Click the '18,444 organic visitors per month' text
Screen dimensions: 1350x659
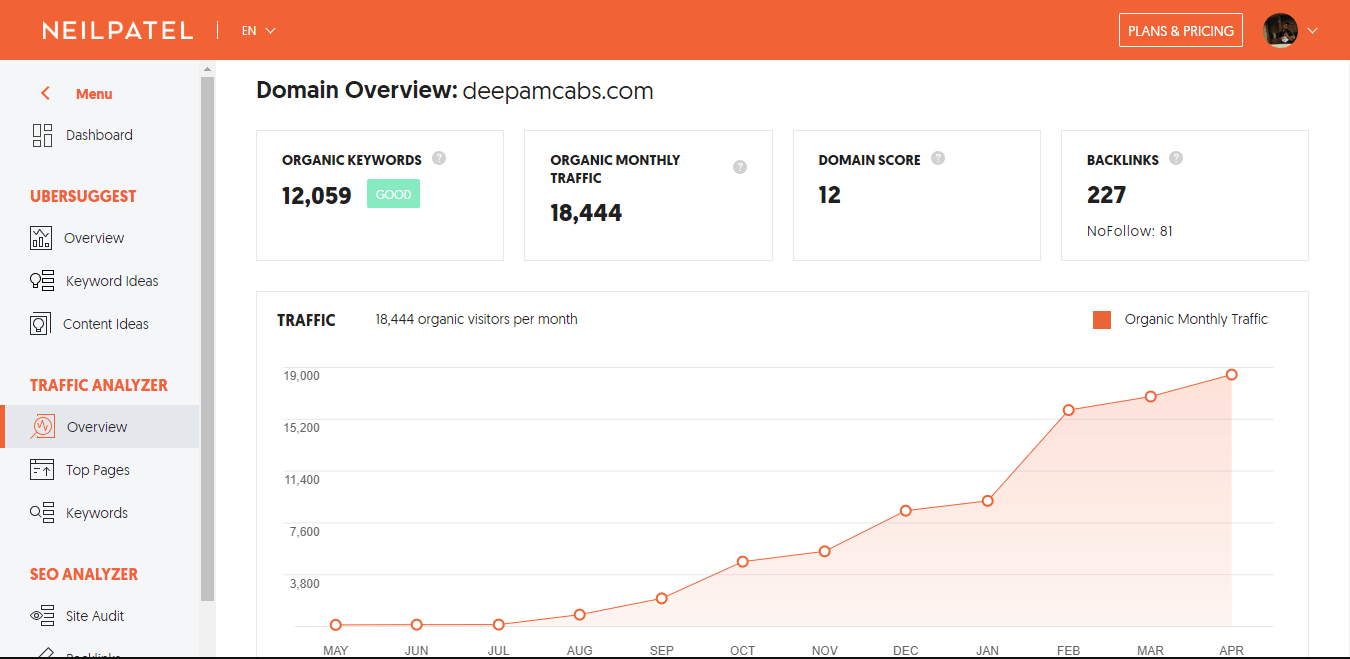[477, 319]
